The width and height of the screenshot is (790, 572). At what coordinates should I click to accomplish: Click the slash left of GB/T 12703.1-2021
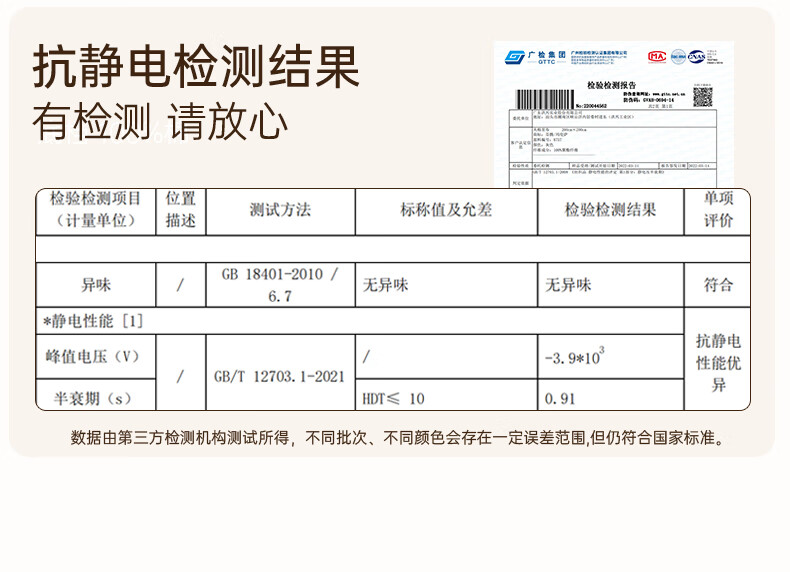[180, 376]
